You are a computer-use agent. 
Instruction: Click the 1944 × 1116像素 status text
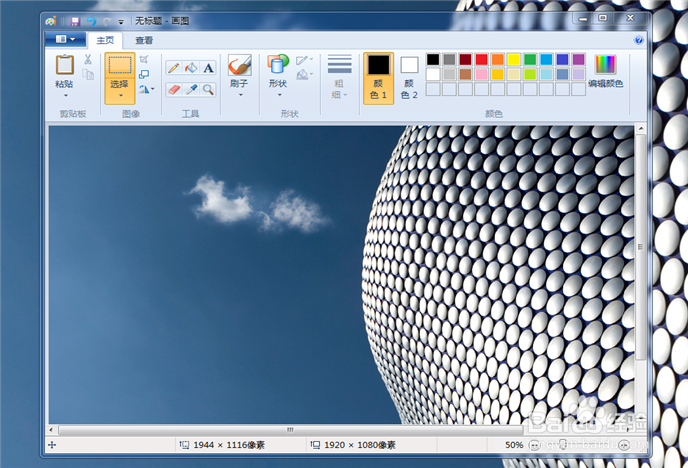pyautogui.click(x=229, y=445)
